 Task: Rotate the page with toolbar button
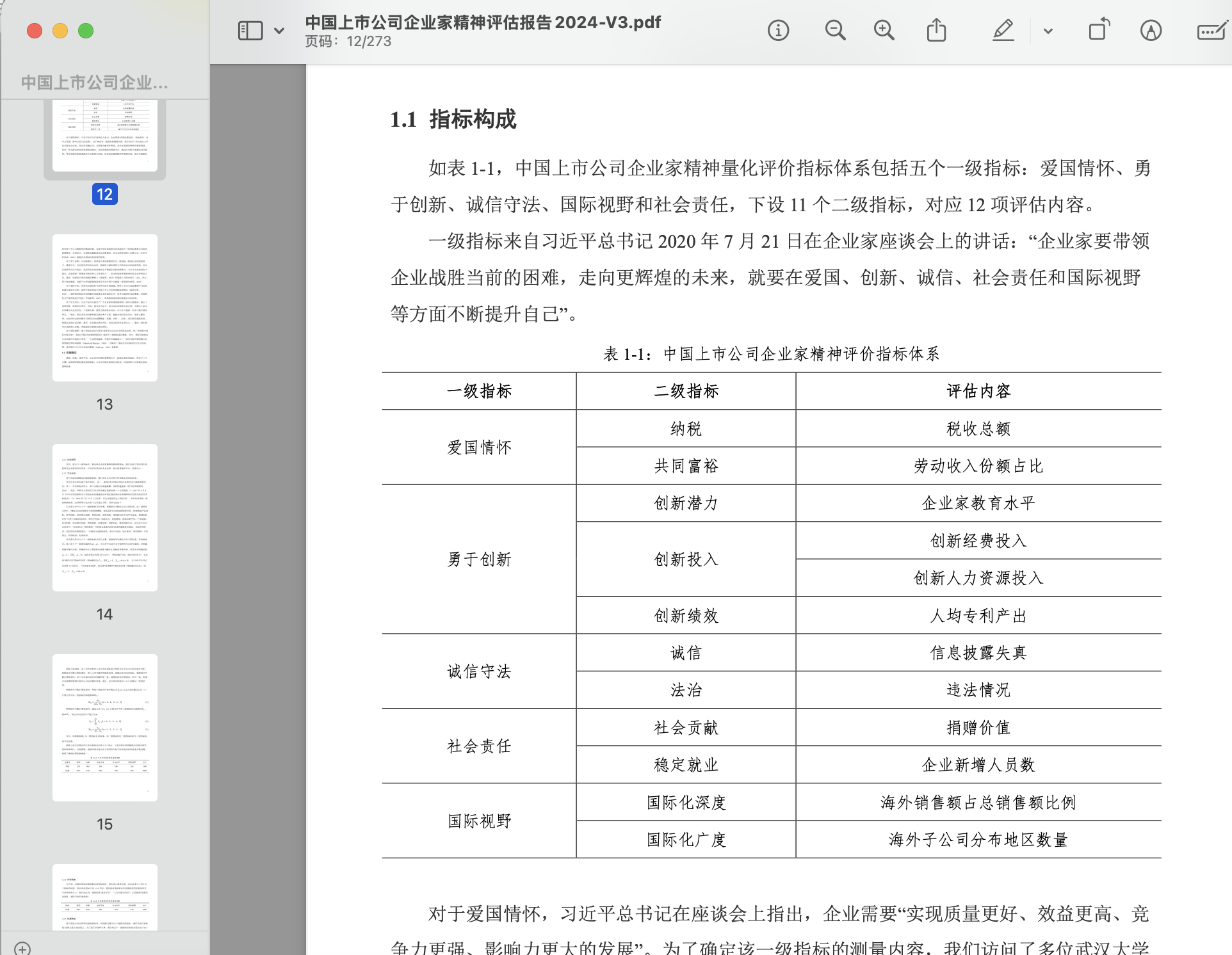(x=1099, y=30)
